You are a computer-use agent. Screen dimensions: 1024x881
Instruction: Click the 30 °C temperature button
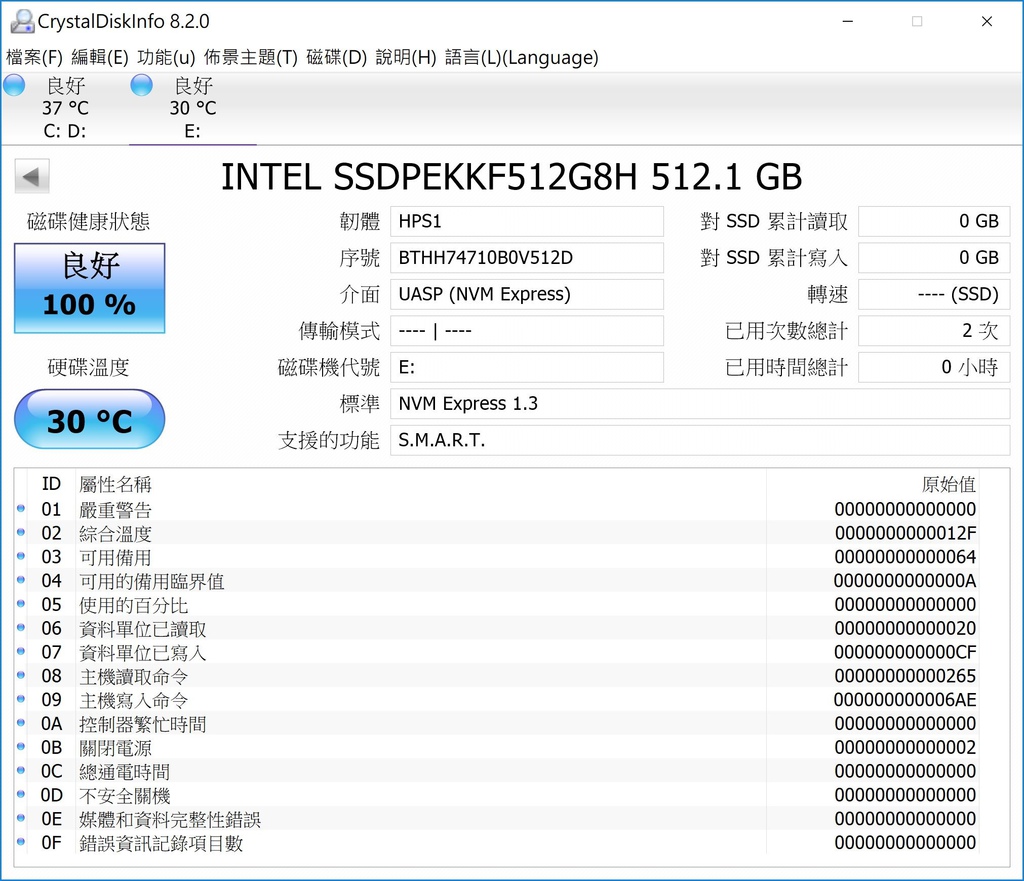[89, 419]
